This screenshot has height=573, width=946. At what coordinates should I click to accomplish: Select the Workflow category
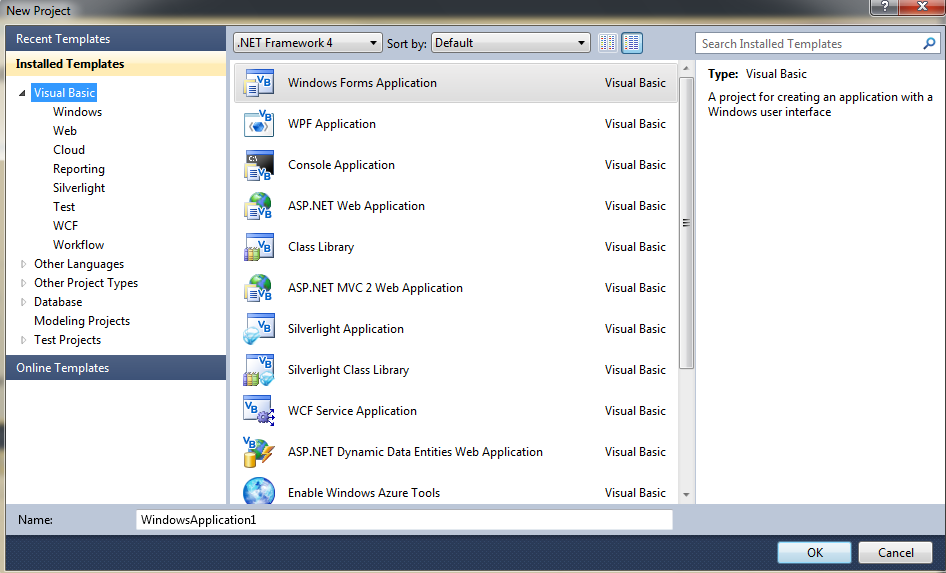(78, 245)
